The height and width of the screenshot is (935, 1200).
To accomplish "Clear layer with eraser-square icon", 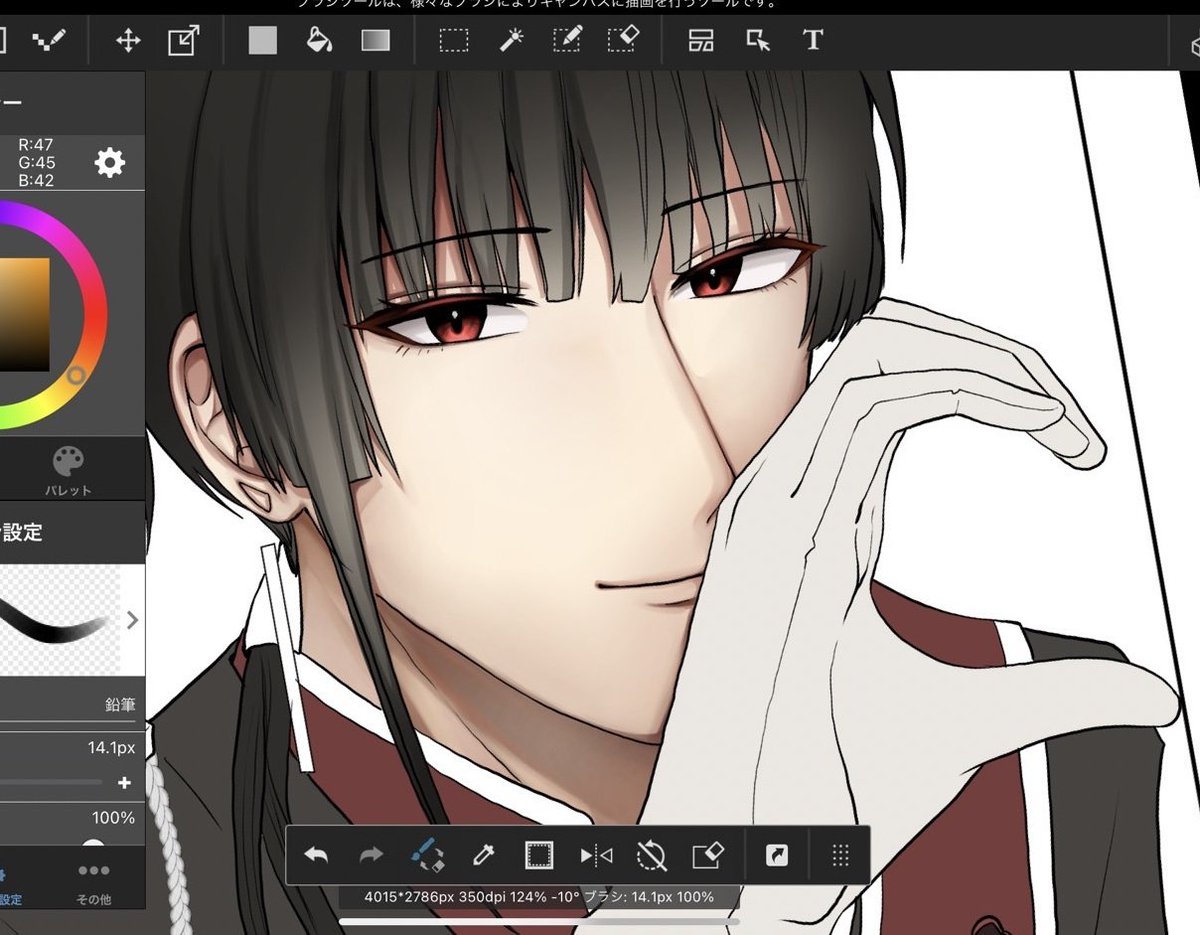I will pyautogui.click(x=707, y=855).
